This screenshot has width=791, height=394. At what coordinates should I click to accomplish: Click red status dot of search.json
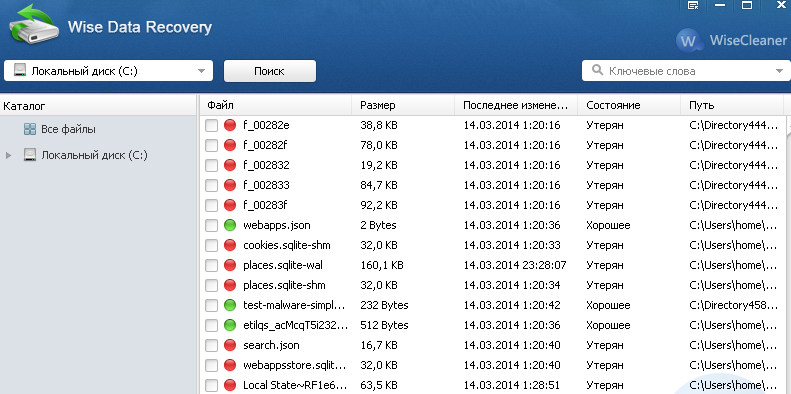(230, 345)
